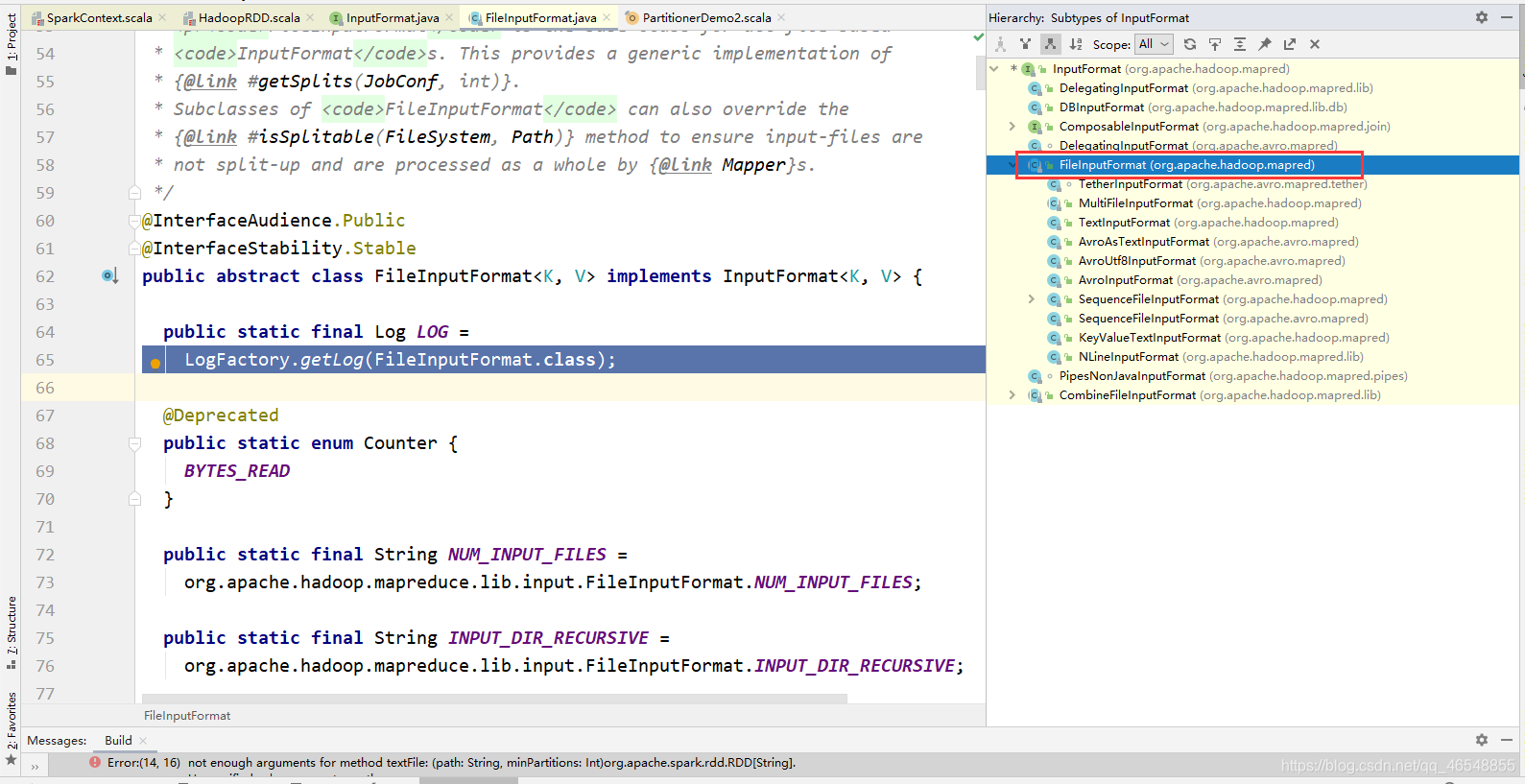Close the hierarchy tab with X icon
The width and height of the screenshot is (1525, 784).
pos(1315,44)
